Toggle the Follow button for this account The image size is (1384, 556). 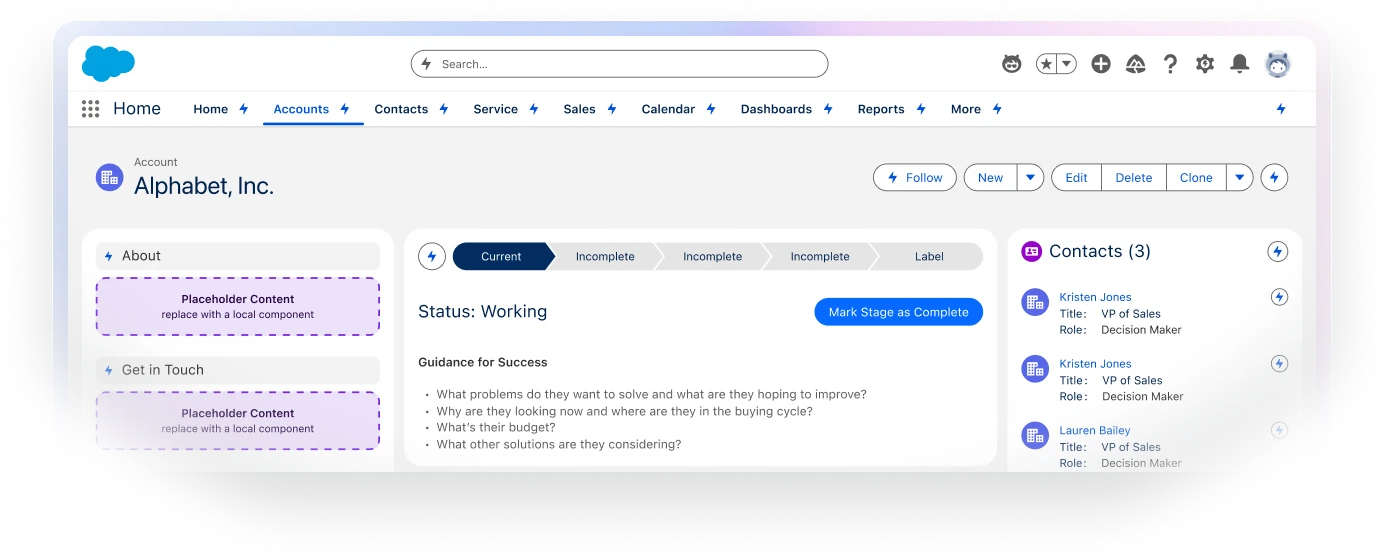914,178
